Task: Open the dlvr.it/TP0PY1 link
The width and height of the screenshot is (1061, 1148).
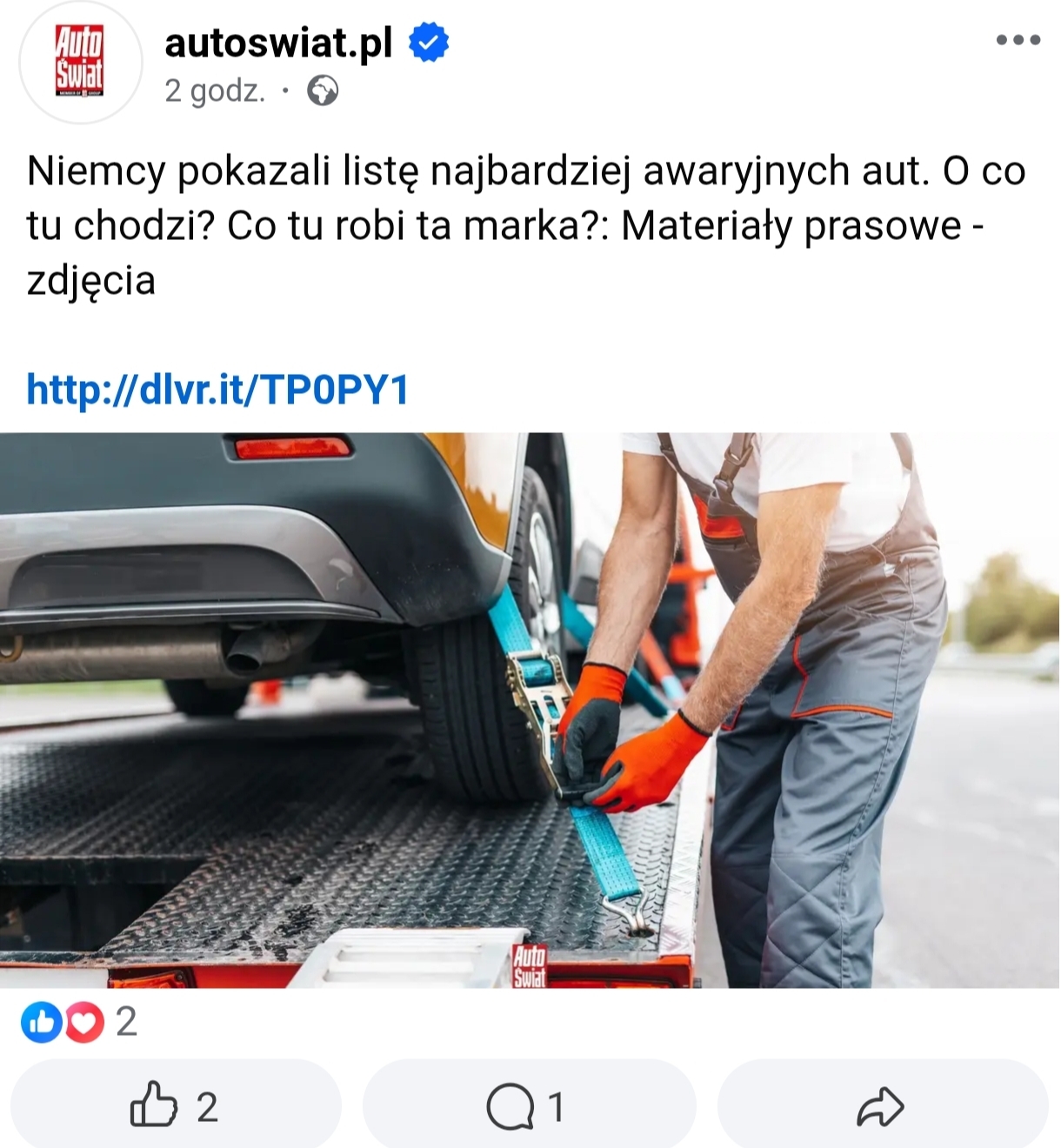Action: pos(217,390)
